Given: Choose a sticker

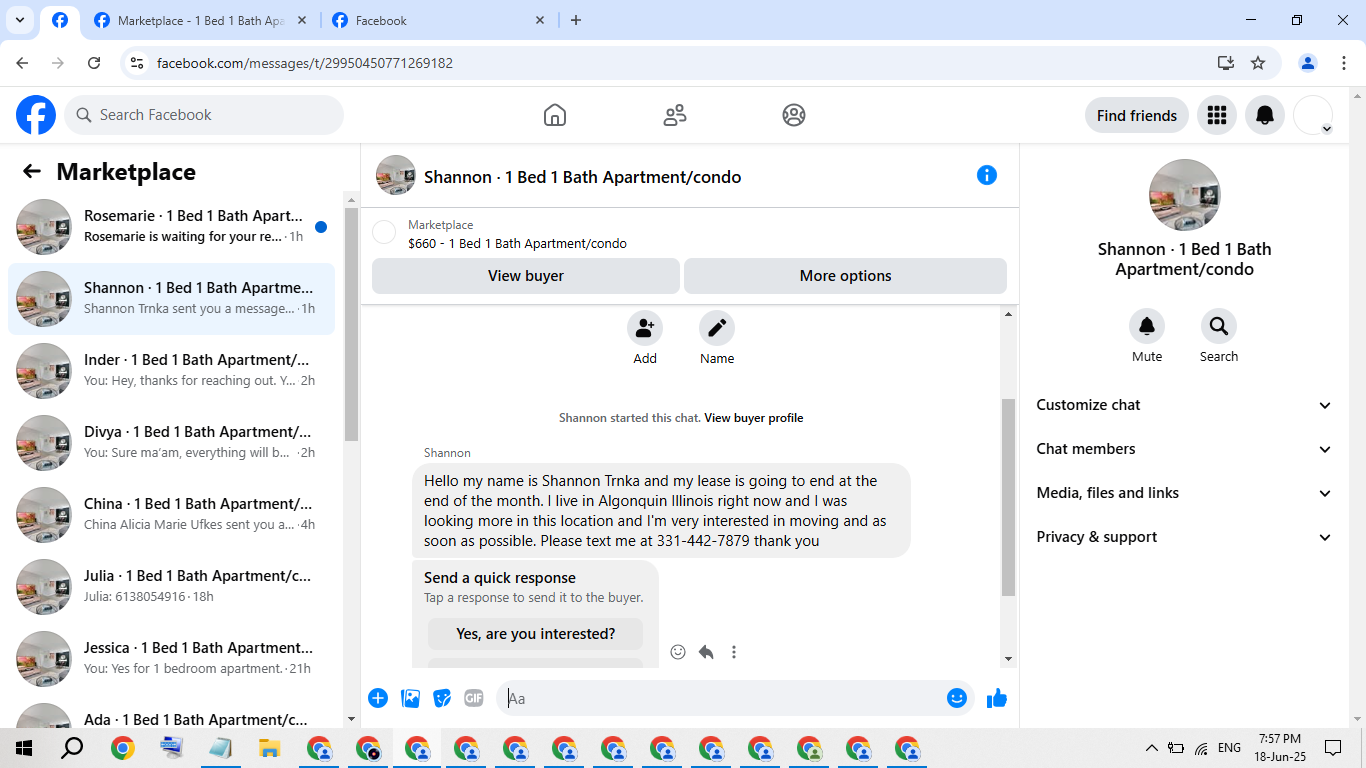Looking at the screenshot, I should coord(442,698).
